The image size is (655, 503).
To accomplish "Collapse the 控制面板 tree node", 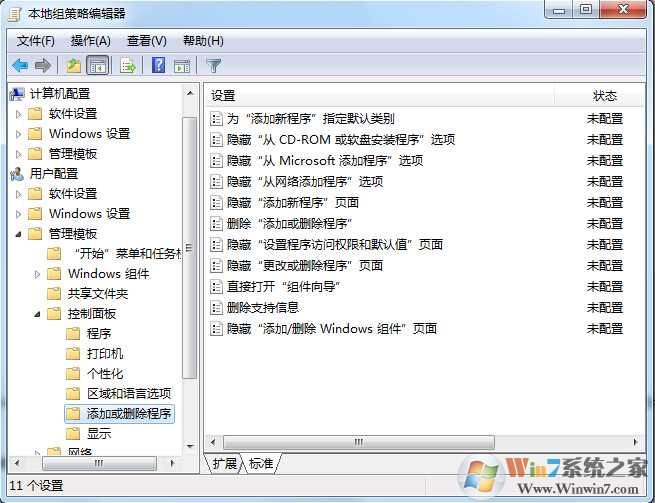I will 37,314.
